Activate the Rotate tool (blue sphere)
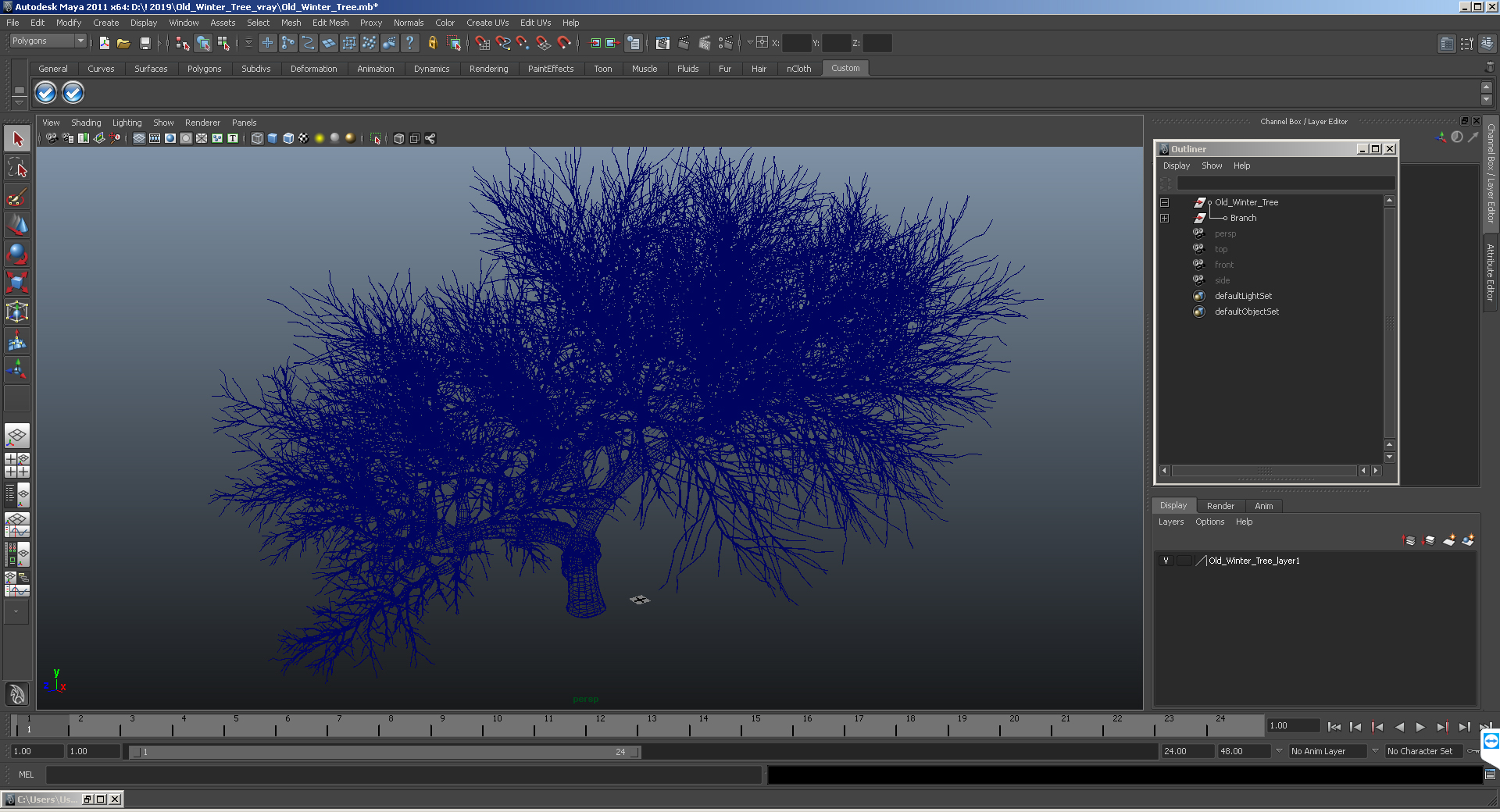Image resolution: width=1500 pixels, height=812 pixels. tap(17, 253)
